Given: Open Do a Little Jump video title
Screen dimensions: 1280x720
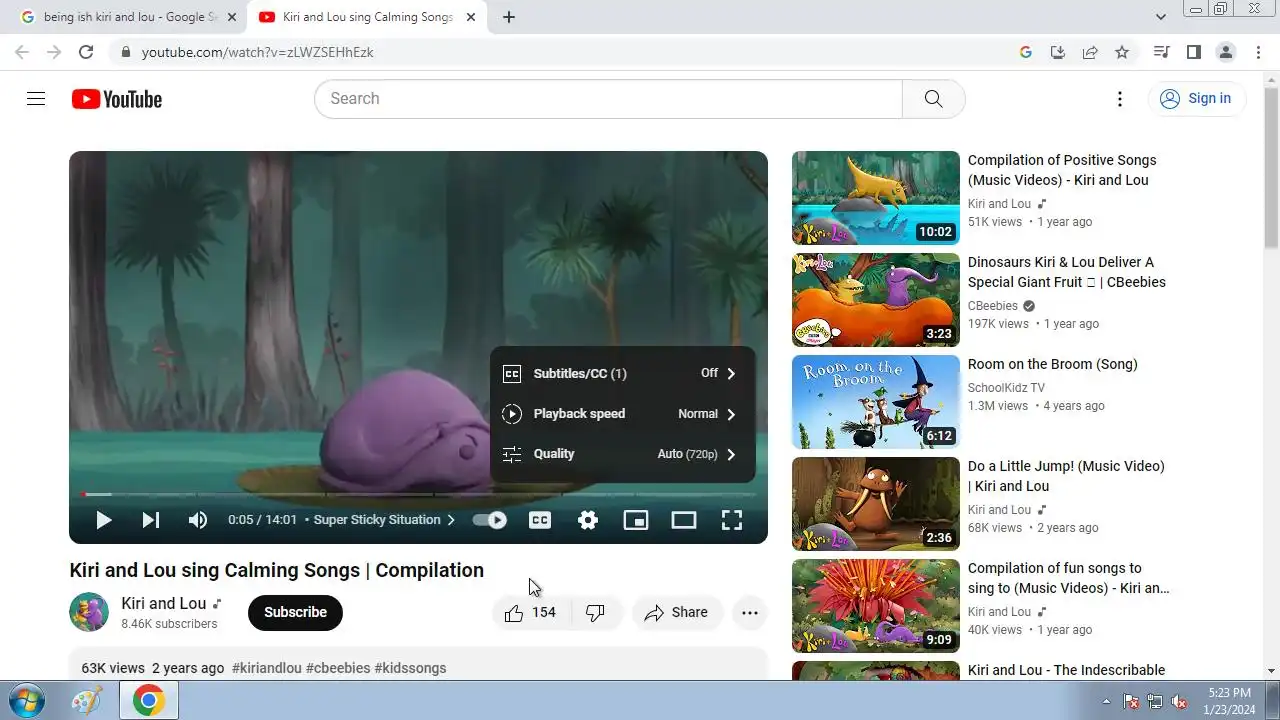Looking at the screenshot, I should 1066,476.
